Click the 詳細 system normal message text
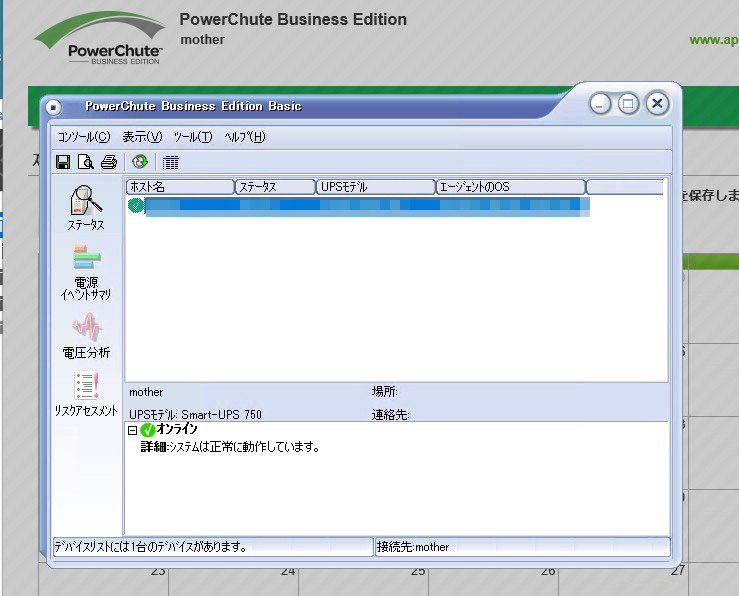Image resolution: width=739 pixels, height=596 pixels. pos(230,447)
